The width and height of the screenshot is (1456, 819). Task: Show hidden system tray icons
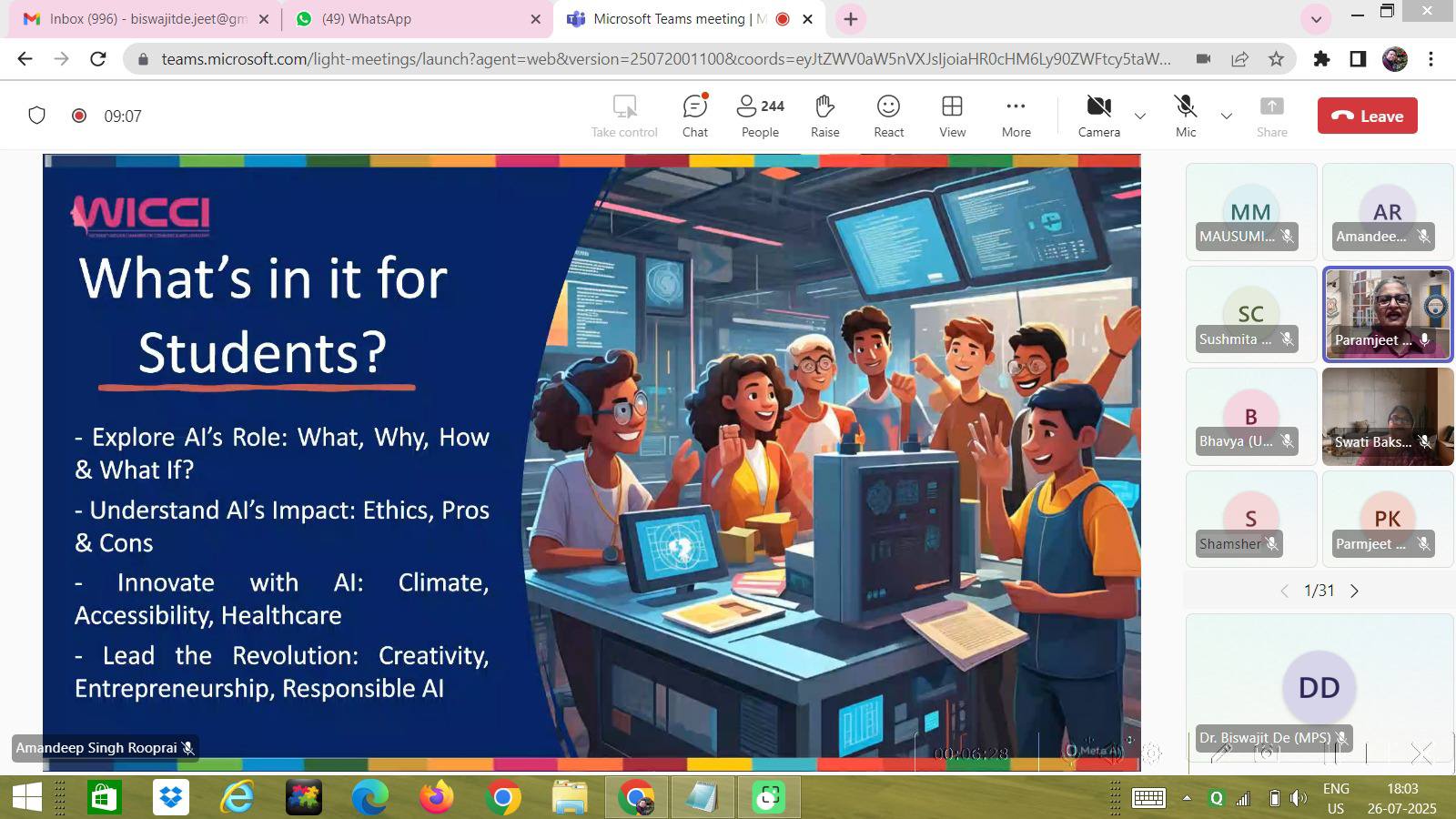(1187, 798)
